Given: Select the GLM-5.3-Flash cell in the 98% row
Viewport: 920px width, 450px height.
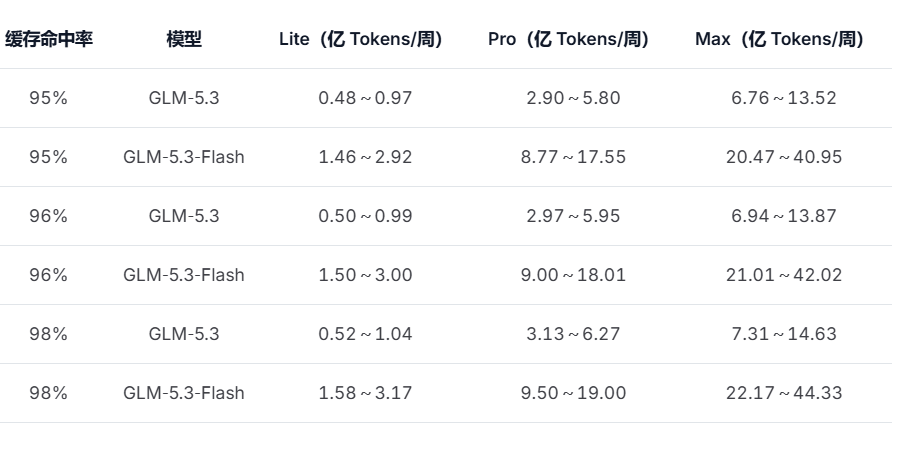Looking at the screenshot, I should (184, 393).
